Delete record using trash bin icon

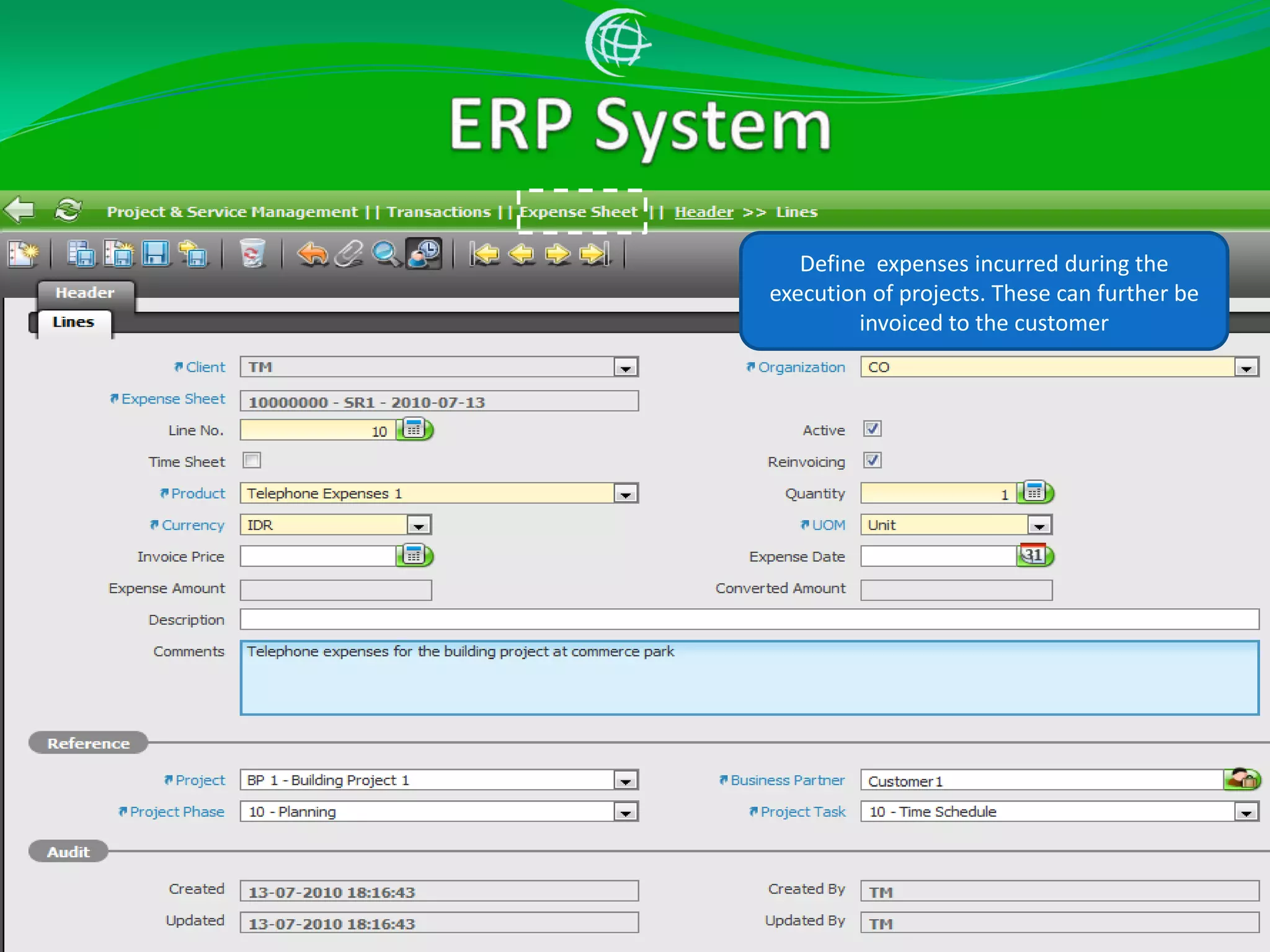click(252, 254)
